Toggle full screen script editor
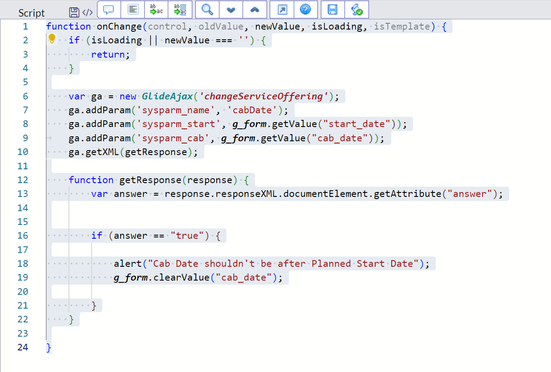 (x=282, y=9)
